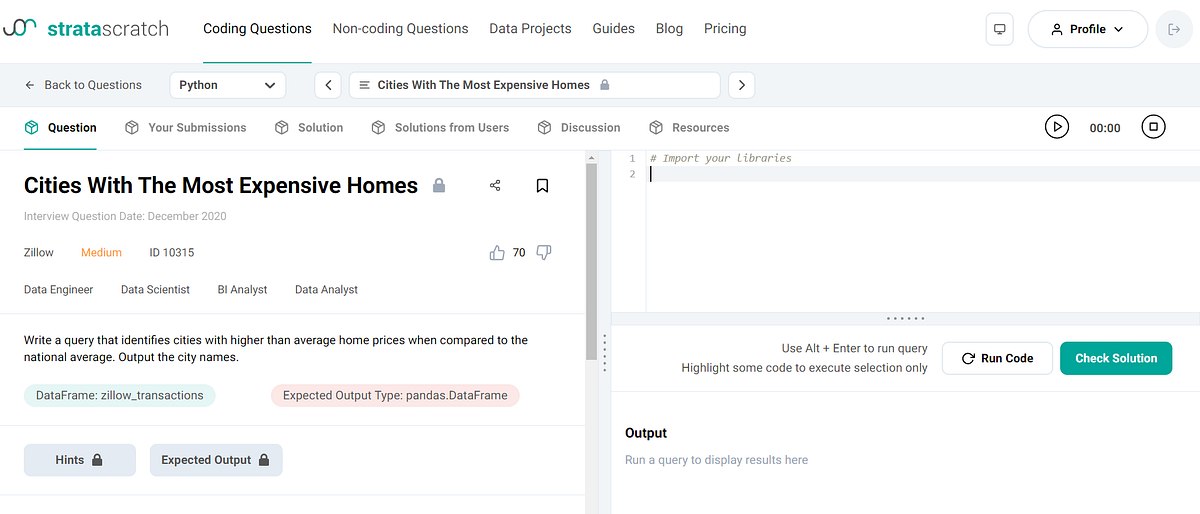This screenshot has width=1200, height=514.
Task: Open Coding Questions in top navigation
Action: click(x=257, y=29)
